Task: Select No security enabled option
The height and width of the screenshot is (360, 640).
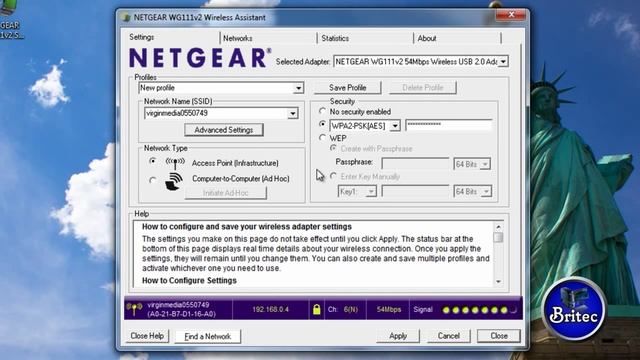Action: [x=322, y=111]
